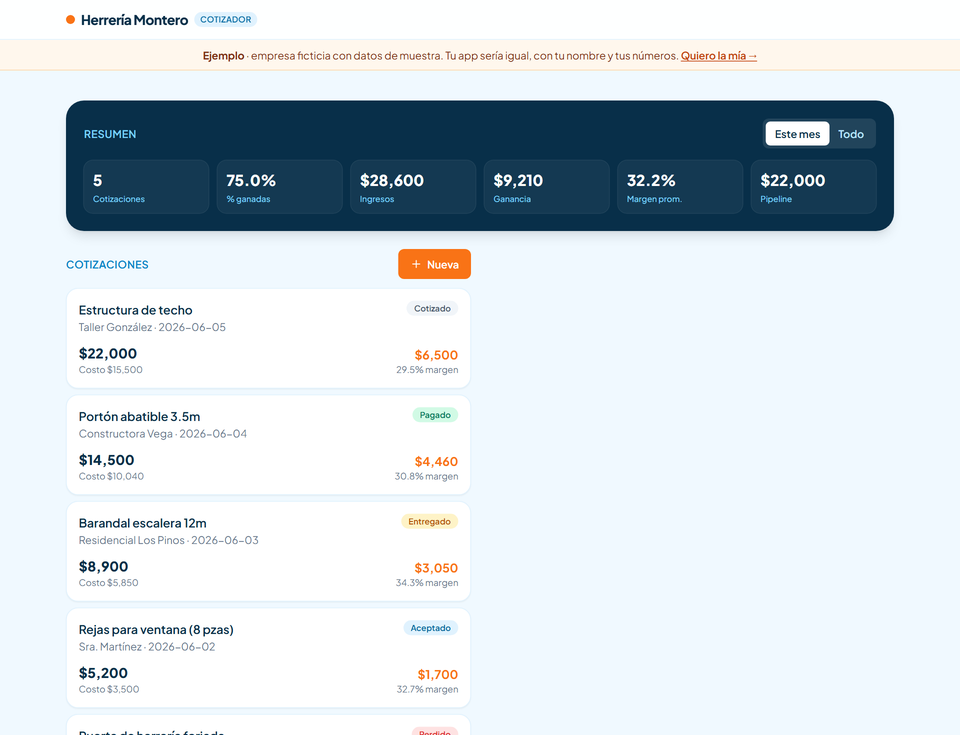Click the 'Costo $10,040' text
This screenshot has width=960, height=735.
[x=111, y=477]
